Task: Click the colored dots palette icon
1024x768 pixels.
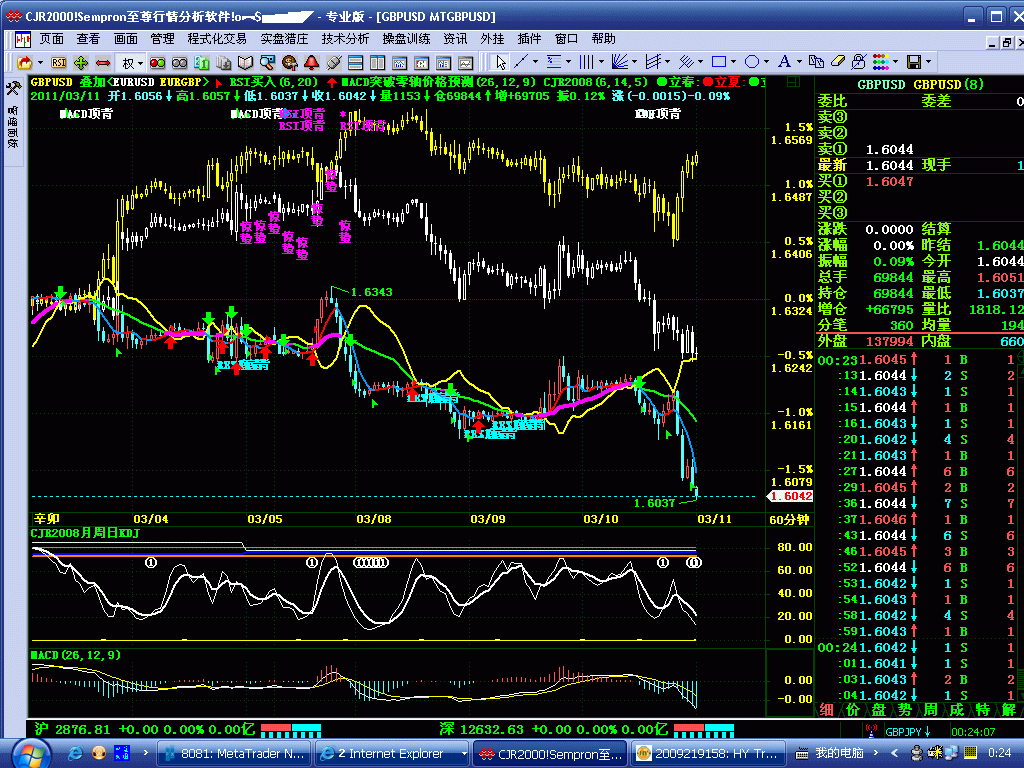Action: [x=880, y=62]
